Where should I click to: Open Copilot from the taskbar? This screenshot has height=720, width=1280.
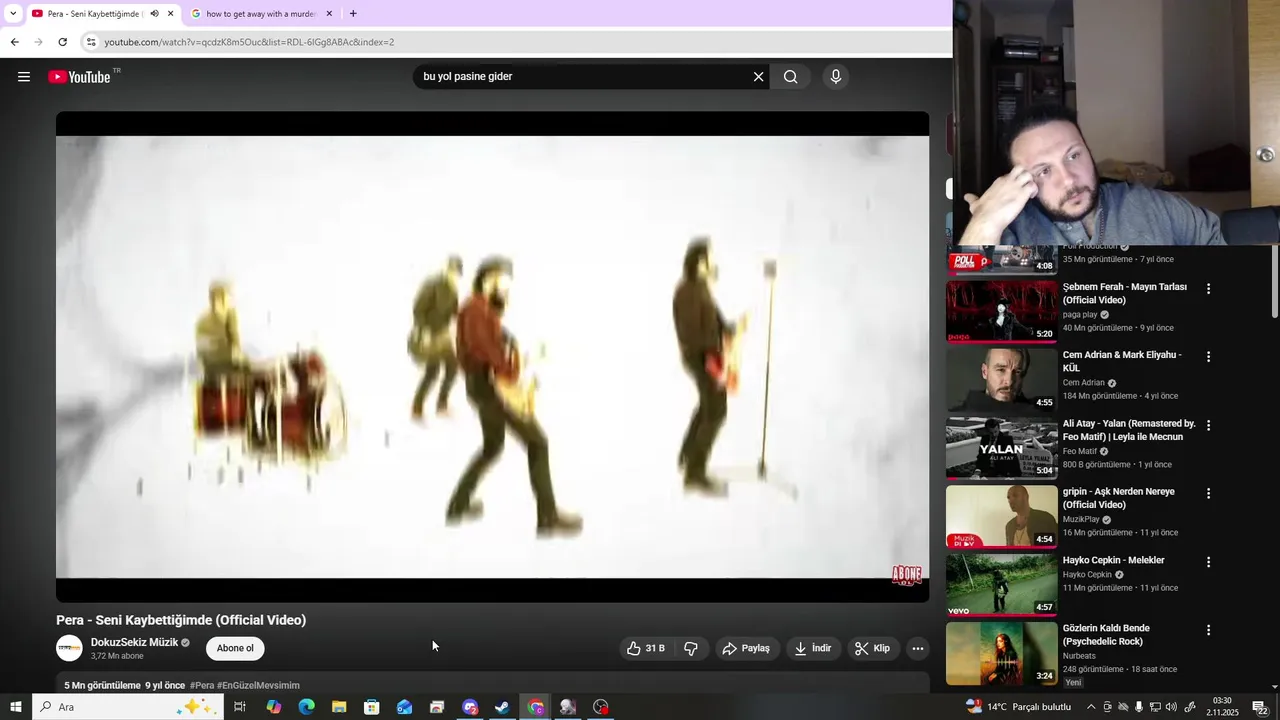click(x=274, y=707)
